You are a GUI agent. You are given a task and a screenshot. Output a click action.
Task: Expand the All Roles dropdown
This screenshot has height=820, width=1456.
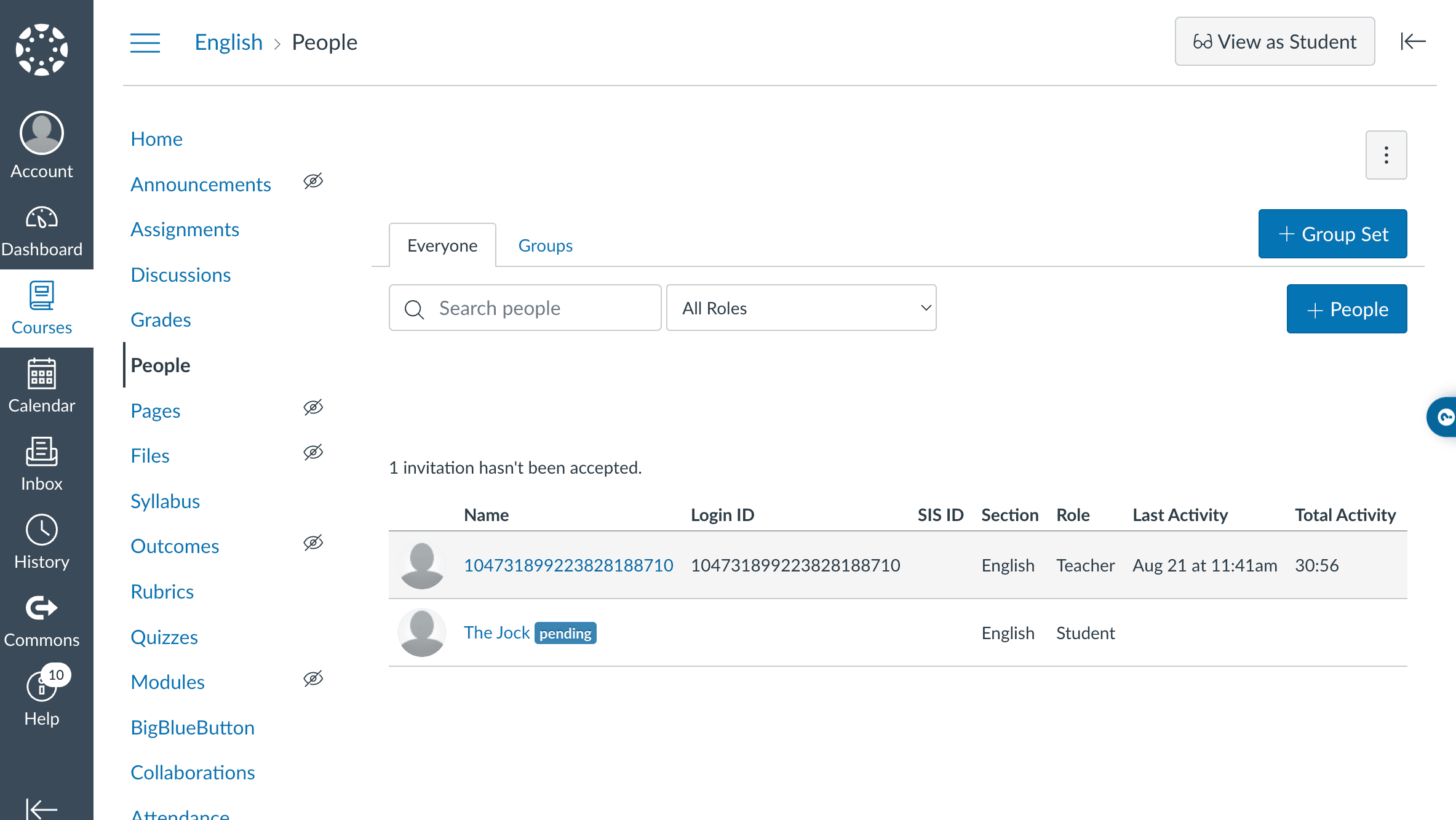pyautogui.click(x=801, y=308)
